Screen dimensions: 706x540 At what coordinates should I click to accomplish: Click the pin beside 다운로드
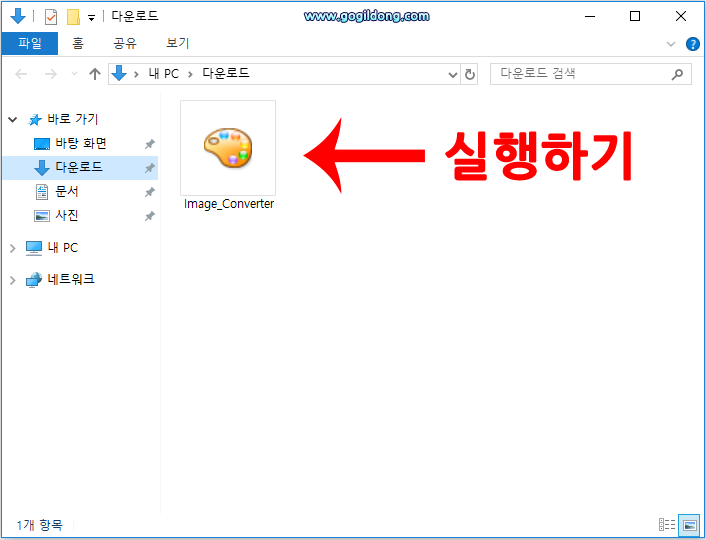149,168
